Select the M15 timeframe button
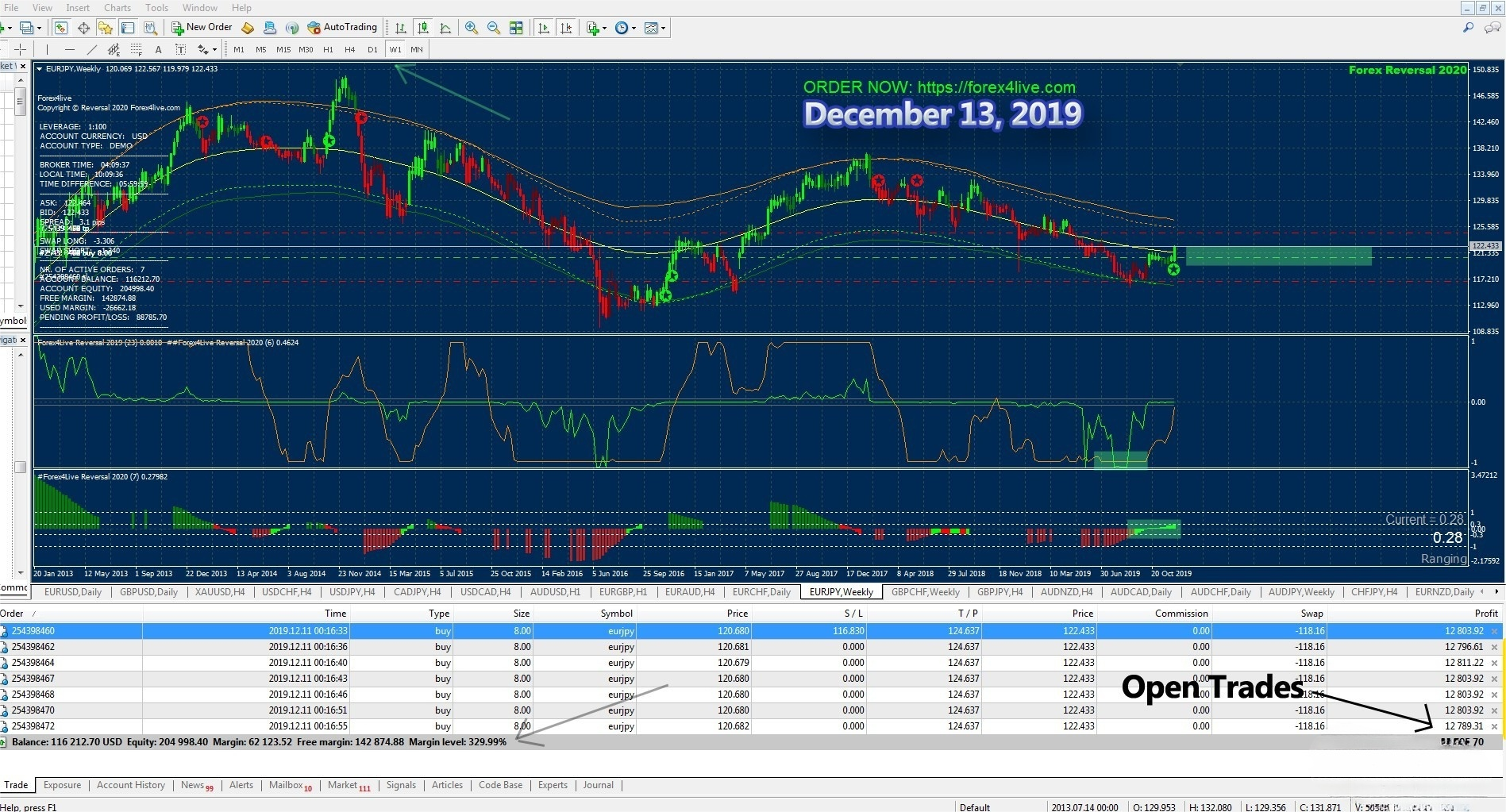The height and width of the screenshot is (812, 1506). (283, 49)
